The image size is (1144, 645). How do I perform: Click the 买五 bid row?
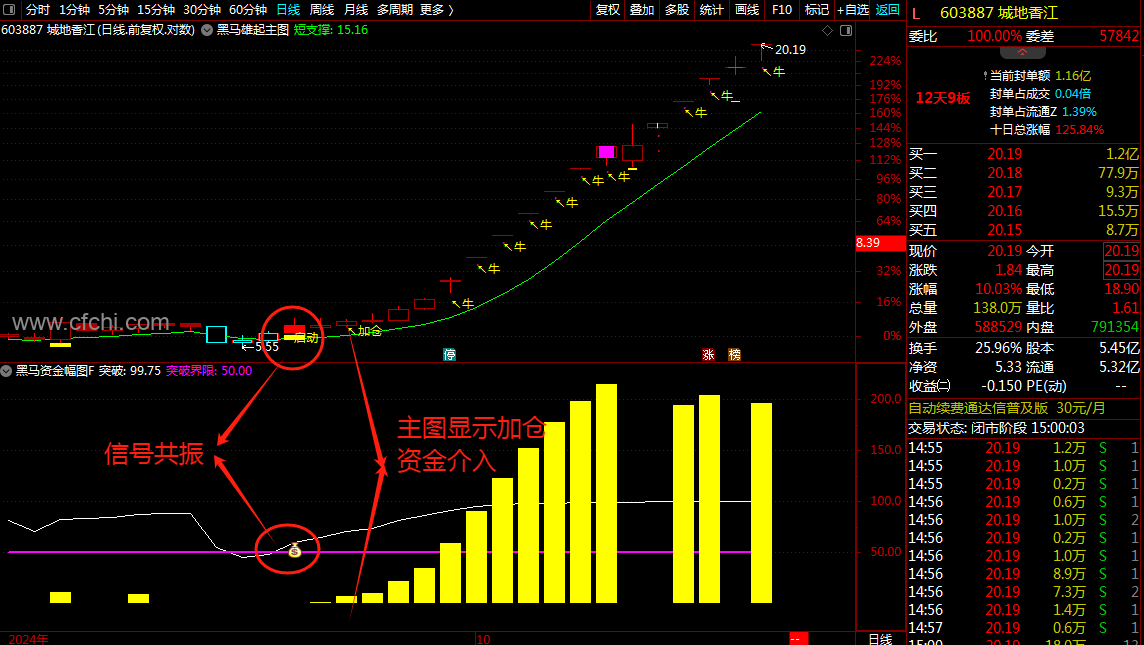tap(1024, 230)
